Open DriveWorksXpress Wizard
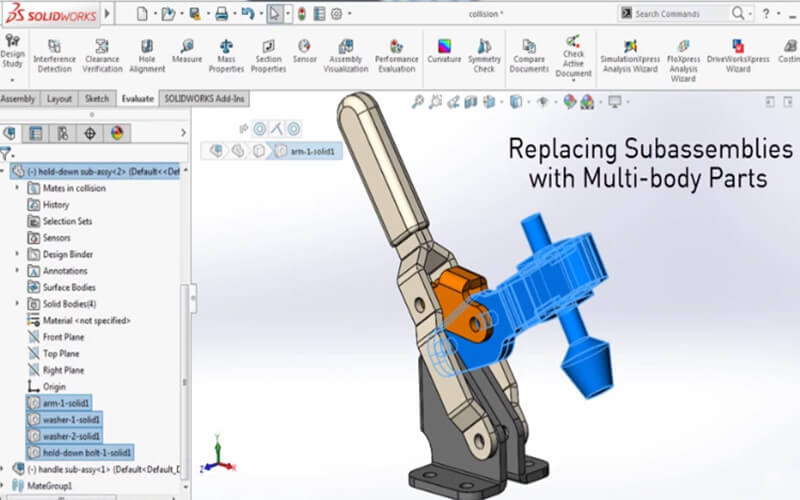The height and width of the screenshot is (500, 800). pos(738,56)
